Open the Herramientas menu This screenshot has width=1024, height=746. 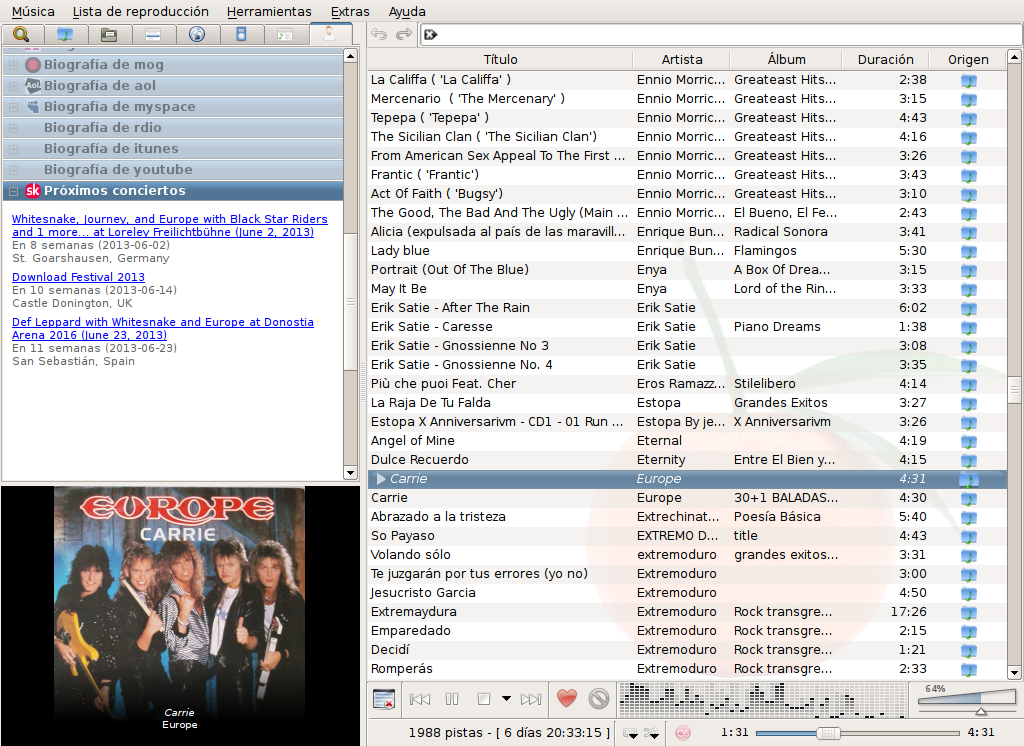point(269,12)
